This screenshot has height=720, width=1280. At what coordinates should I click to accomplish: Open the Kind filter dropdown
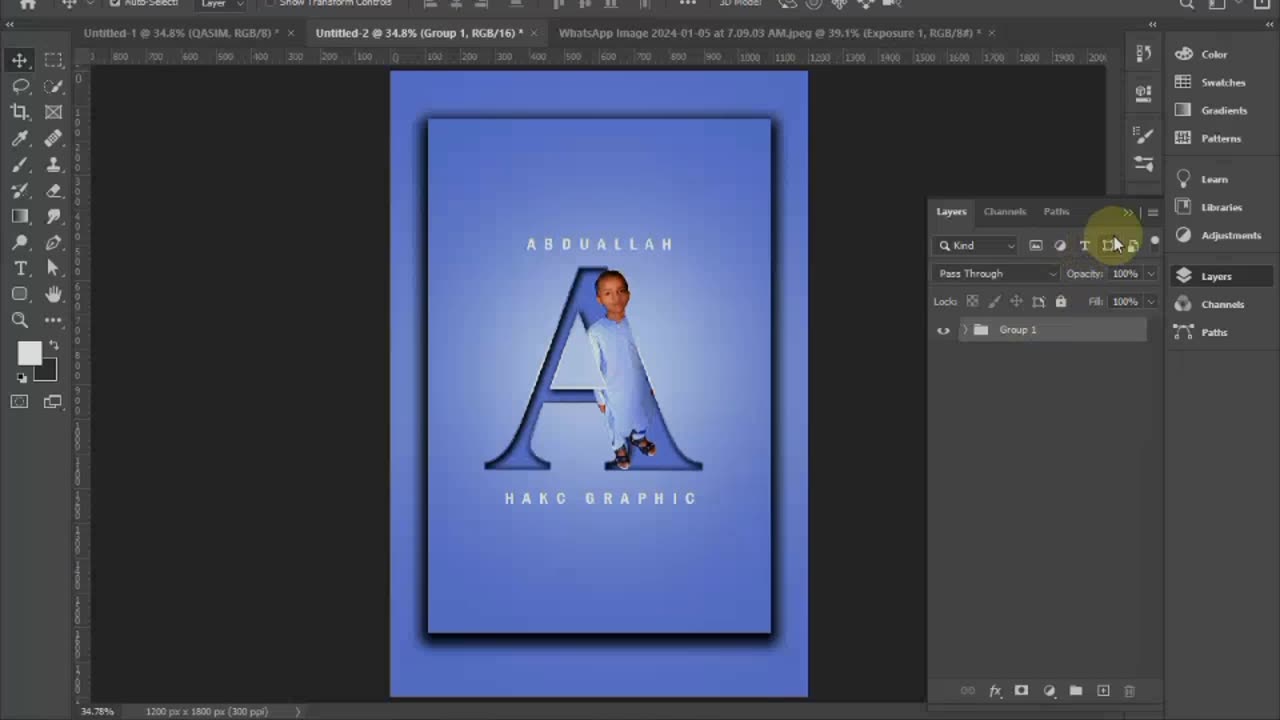(977, 245)
